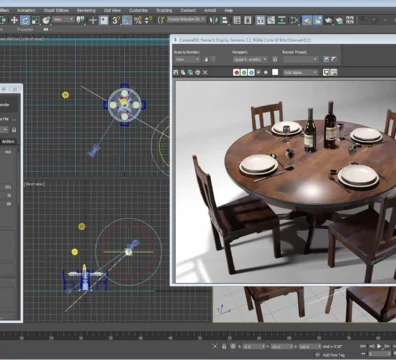The width and height of the screenshot is (396, 360).
Task: Toggle the Ribbon display
Action: click(260, 20)
